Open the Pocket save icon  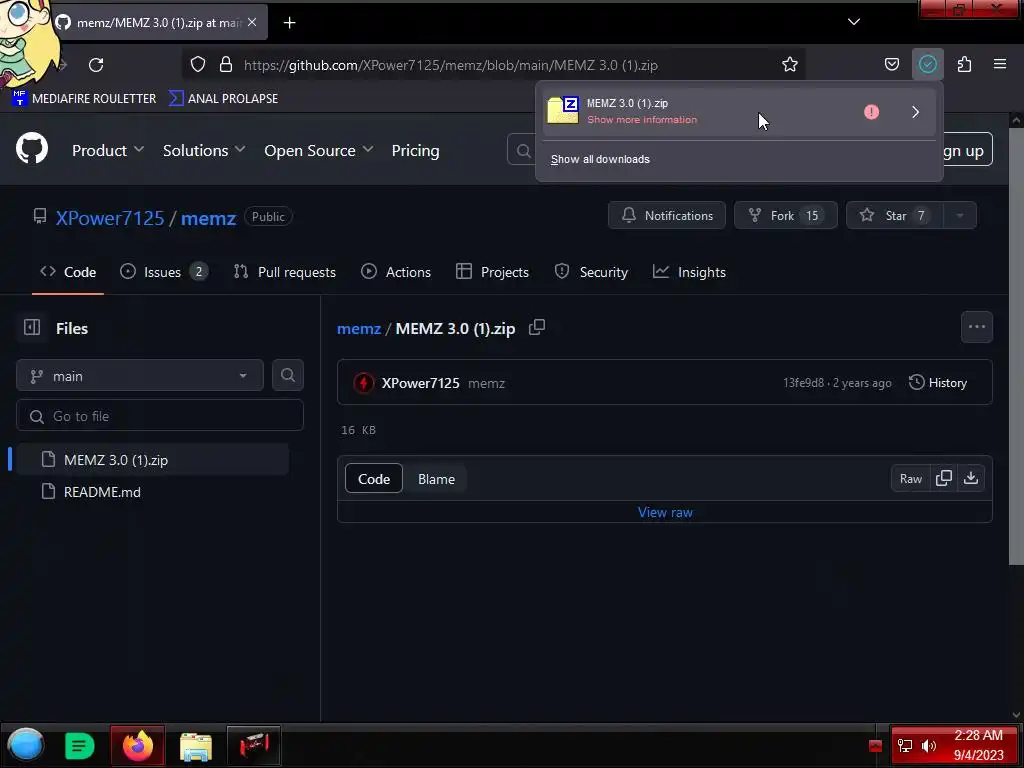pyautogui.click(x=891, y=65)
